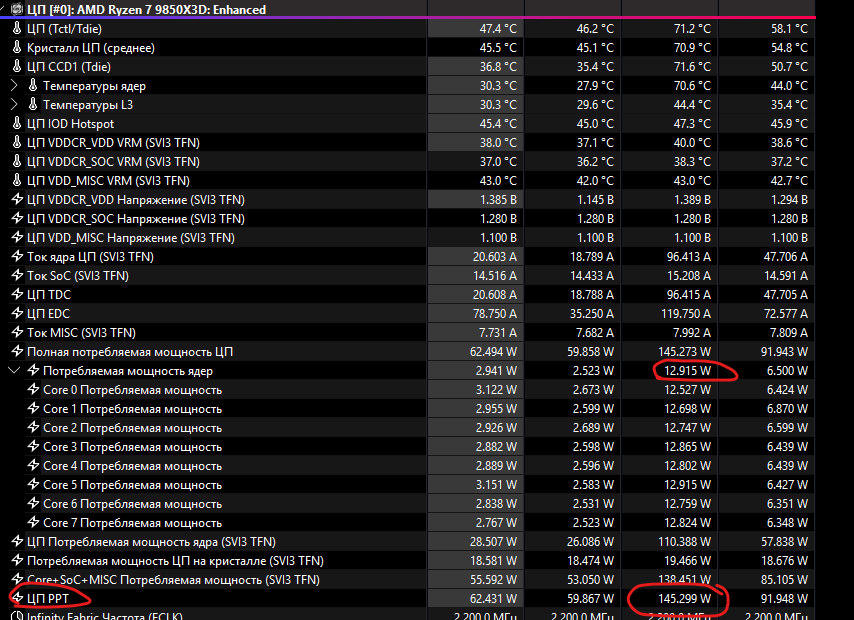Click the 1.385 В VDDCR_VDD voltage value
The image size is (854, 620).
(498, 200)
